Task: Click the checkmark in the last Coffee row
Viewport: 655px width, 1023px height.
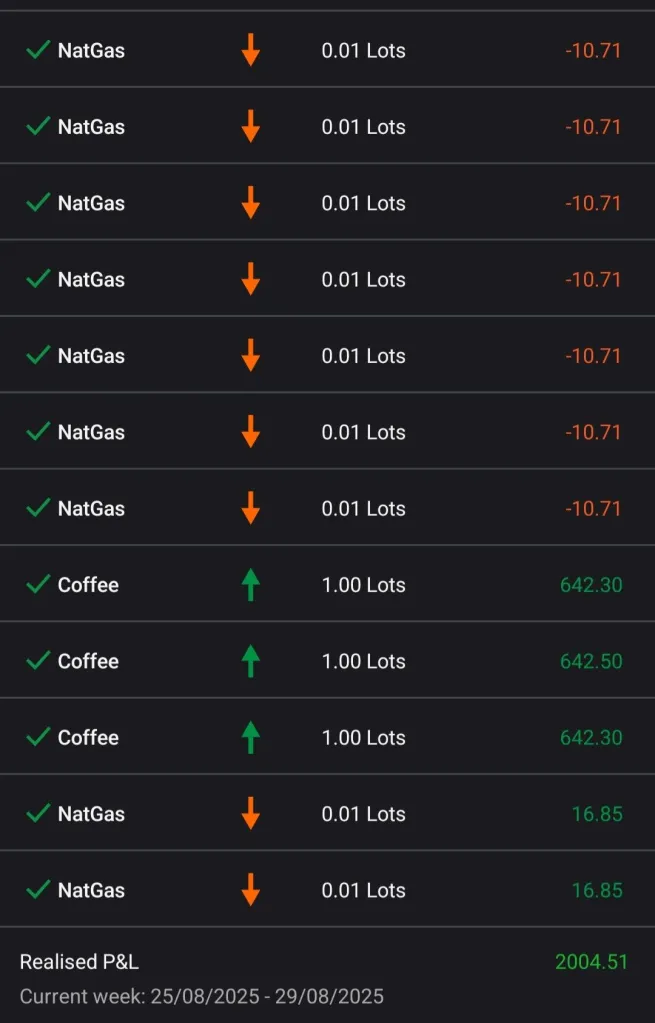Action: (x=38, y=738)
